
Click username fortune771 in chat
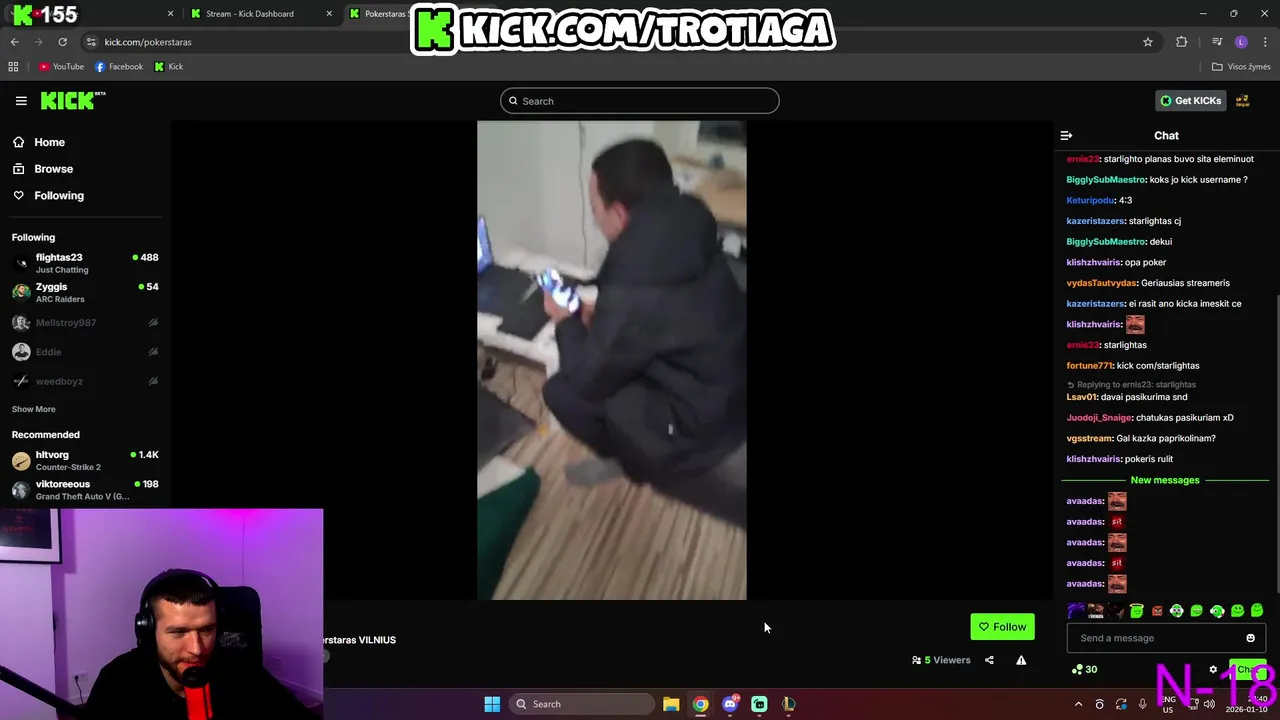click(1089, 366)
